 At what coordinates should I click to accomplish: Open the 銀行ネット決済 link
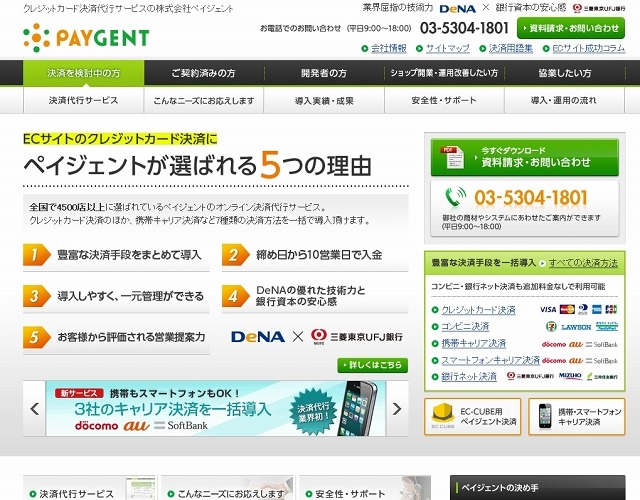(469, 376)
